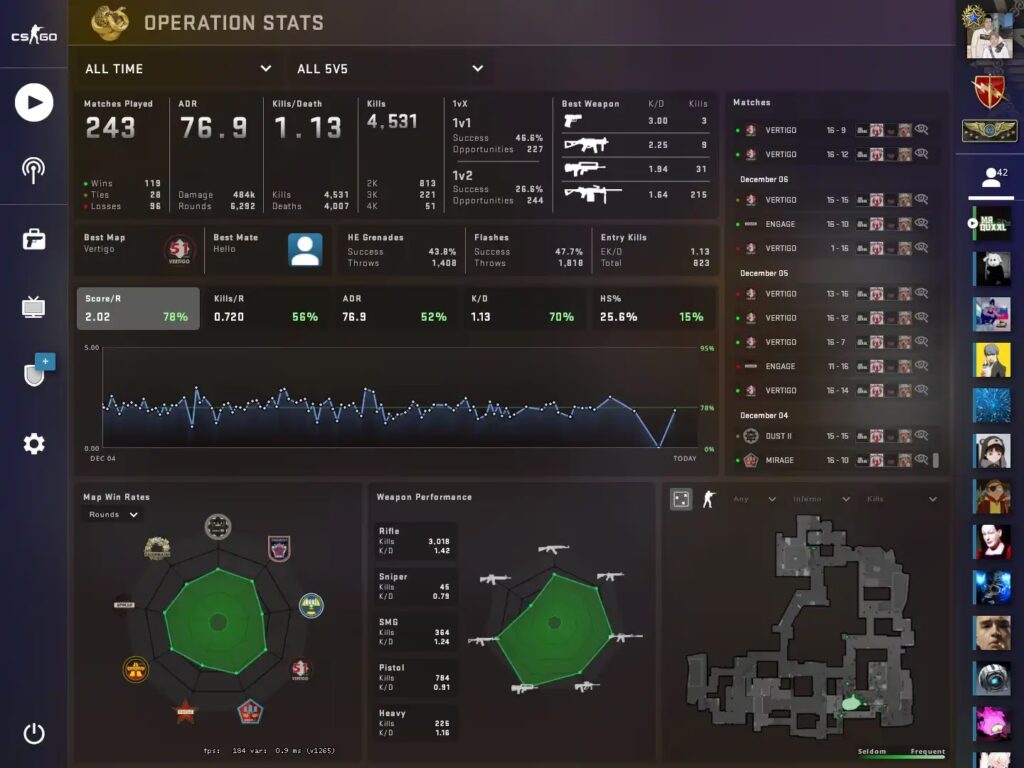Open the Watch TV icon in sidebar

pyautogui.click(x=33, y=306)
